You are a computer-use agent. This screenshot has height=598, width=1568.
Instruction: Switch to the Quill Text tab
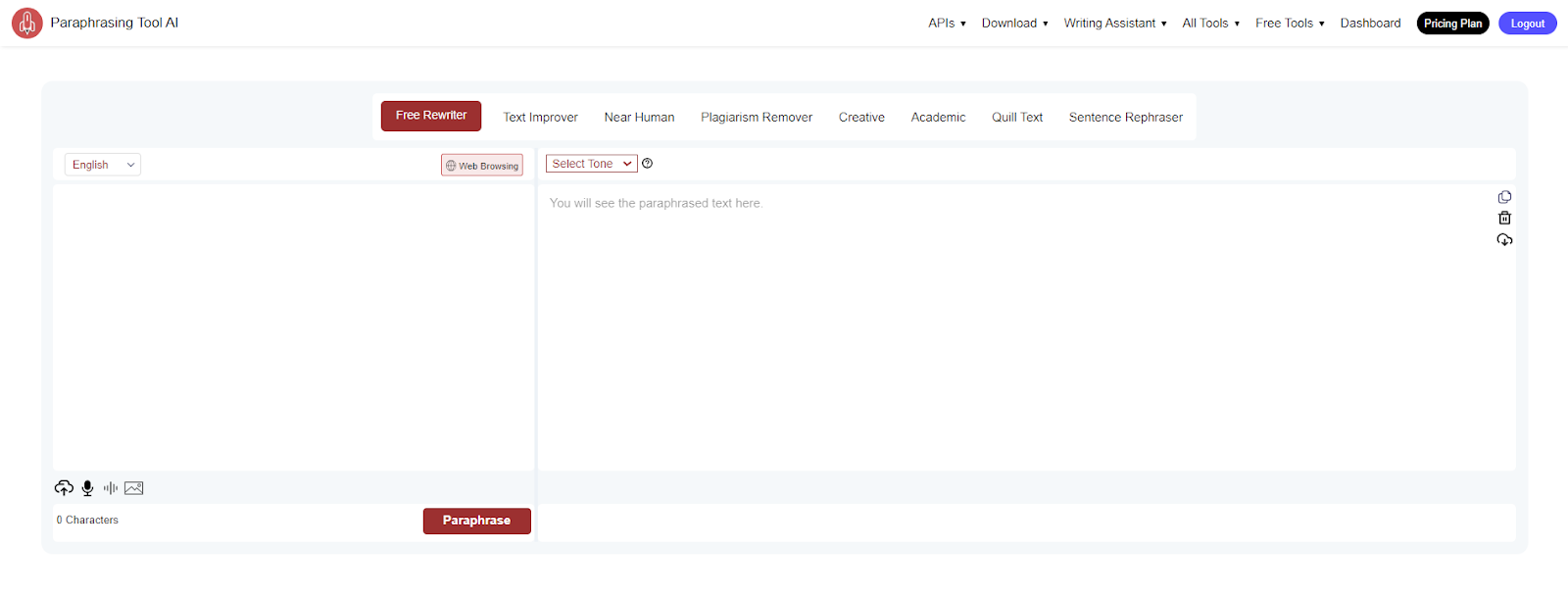tap(1017, 117)
